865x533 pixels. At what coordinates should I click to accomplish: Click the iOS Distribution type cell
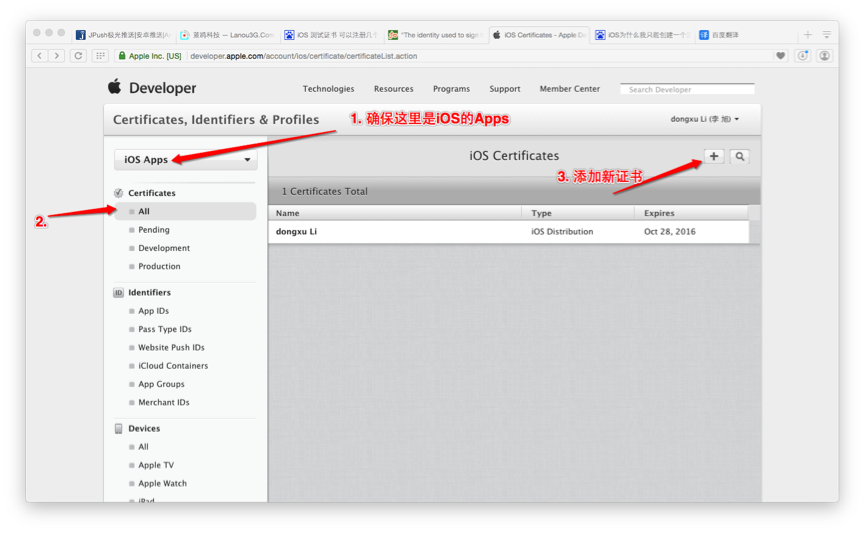pyautogui.click(x=562, y=232)
